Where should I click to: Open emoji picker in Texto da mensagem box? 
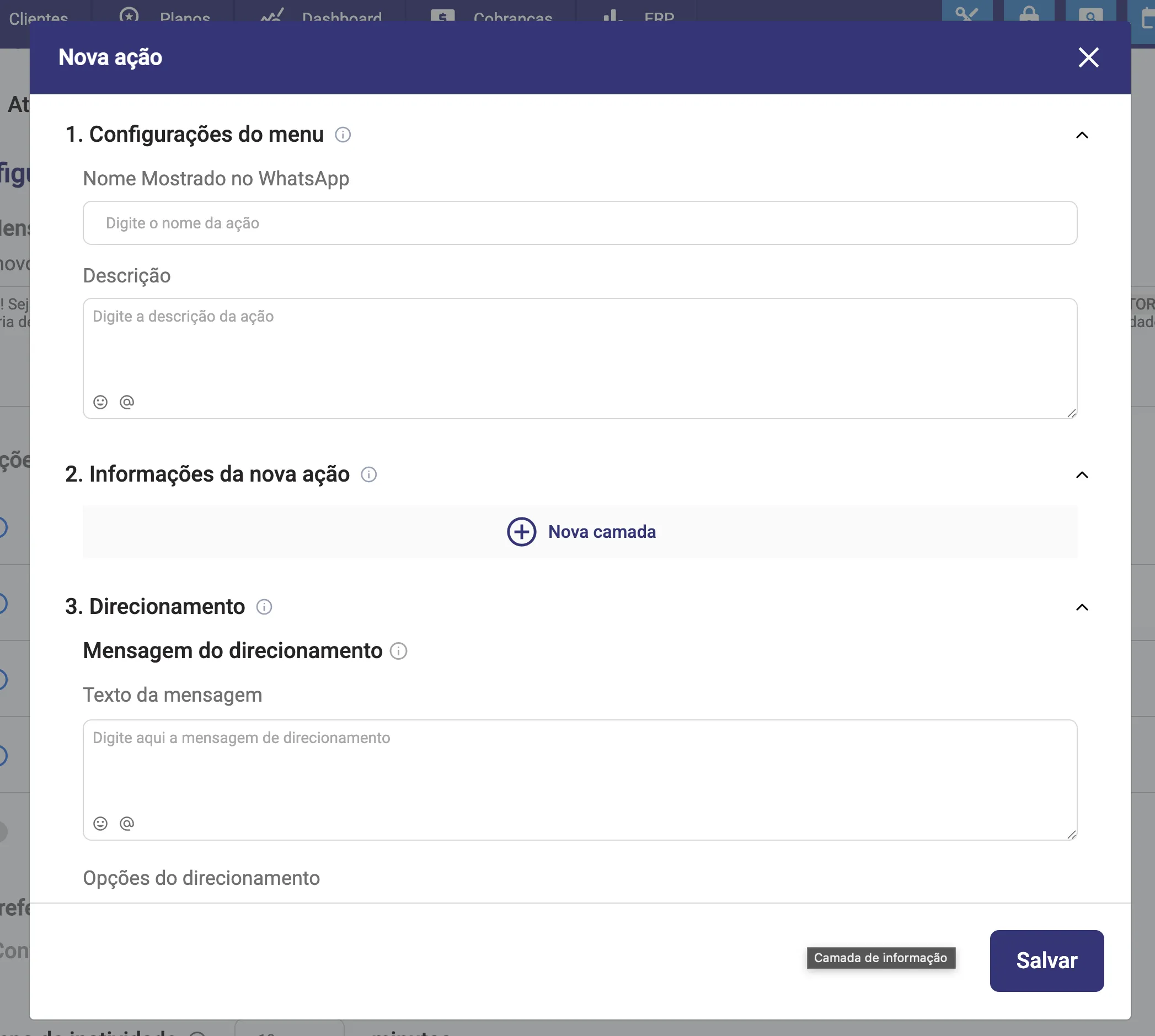pos(100,824)
